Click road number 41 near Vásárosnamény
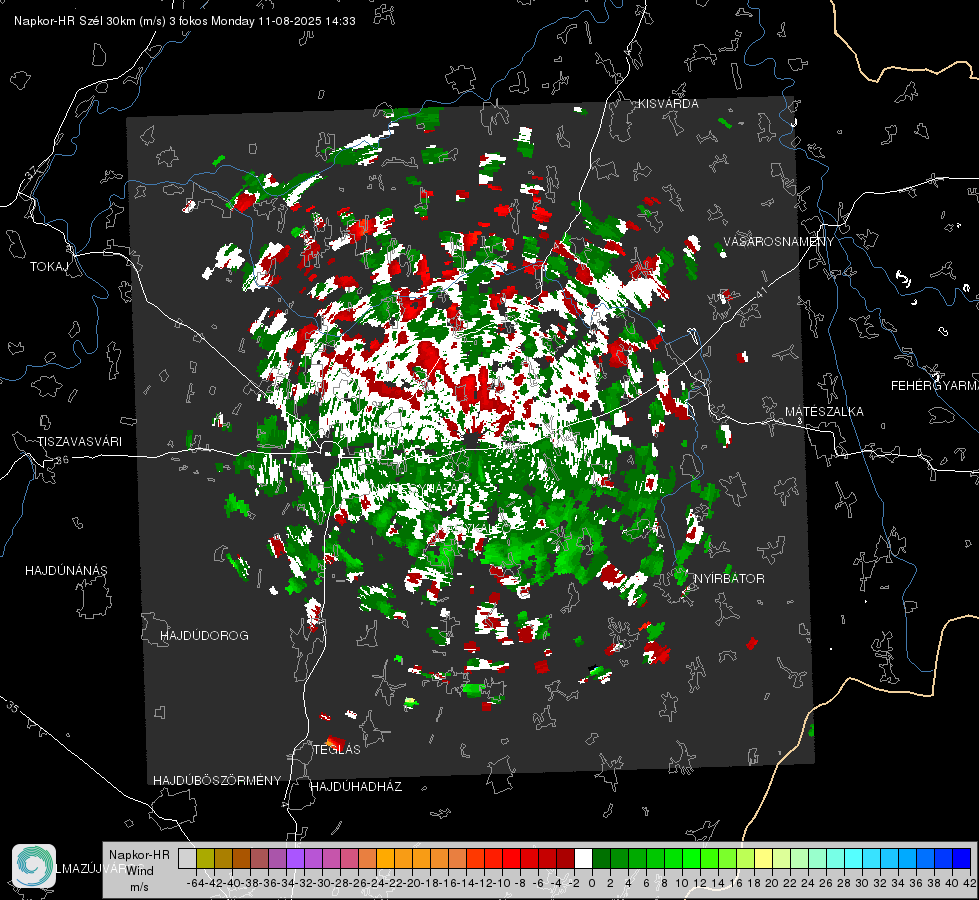The width and height of the screenshot is (979, 900). click(x=760, y=292)
